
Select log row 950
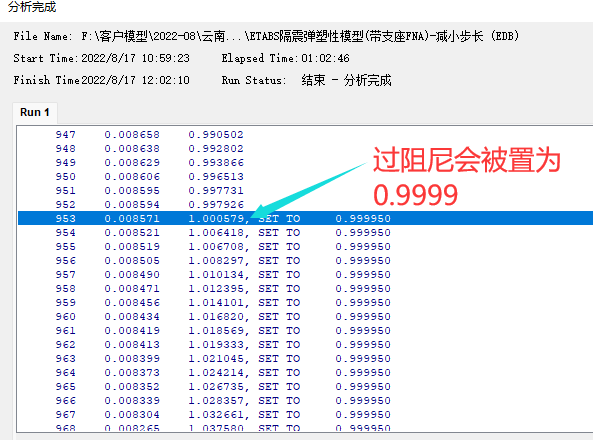point(305,177)
